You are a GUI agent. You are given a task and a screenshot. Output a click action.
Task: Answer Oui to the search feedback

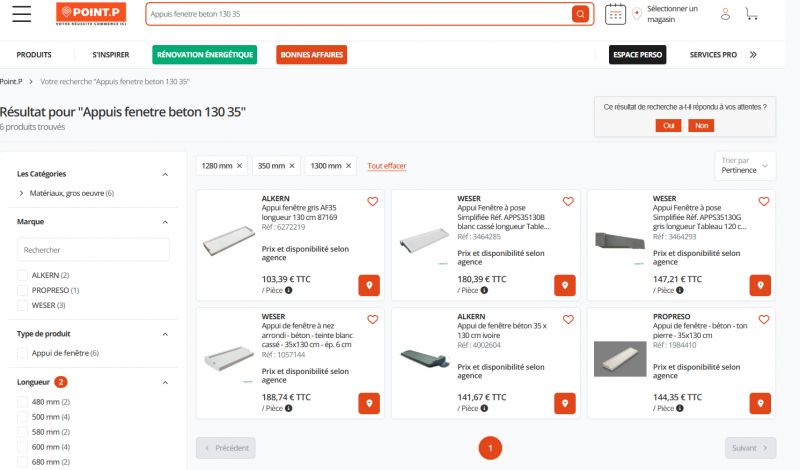coord(668,125)
